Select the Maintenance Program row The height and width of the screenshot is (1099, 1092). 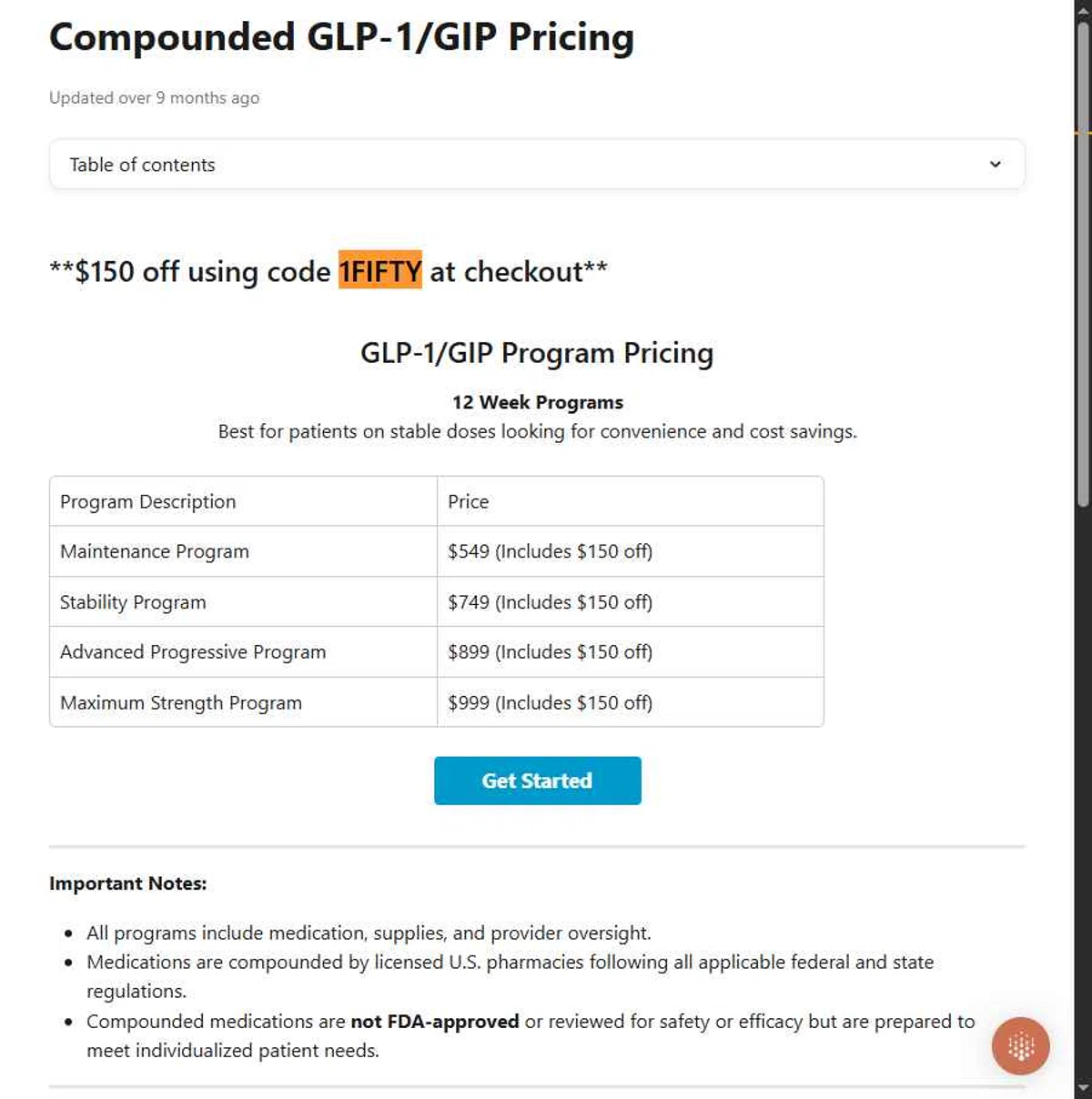click(437, 551)
